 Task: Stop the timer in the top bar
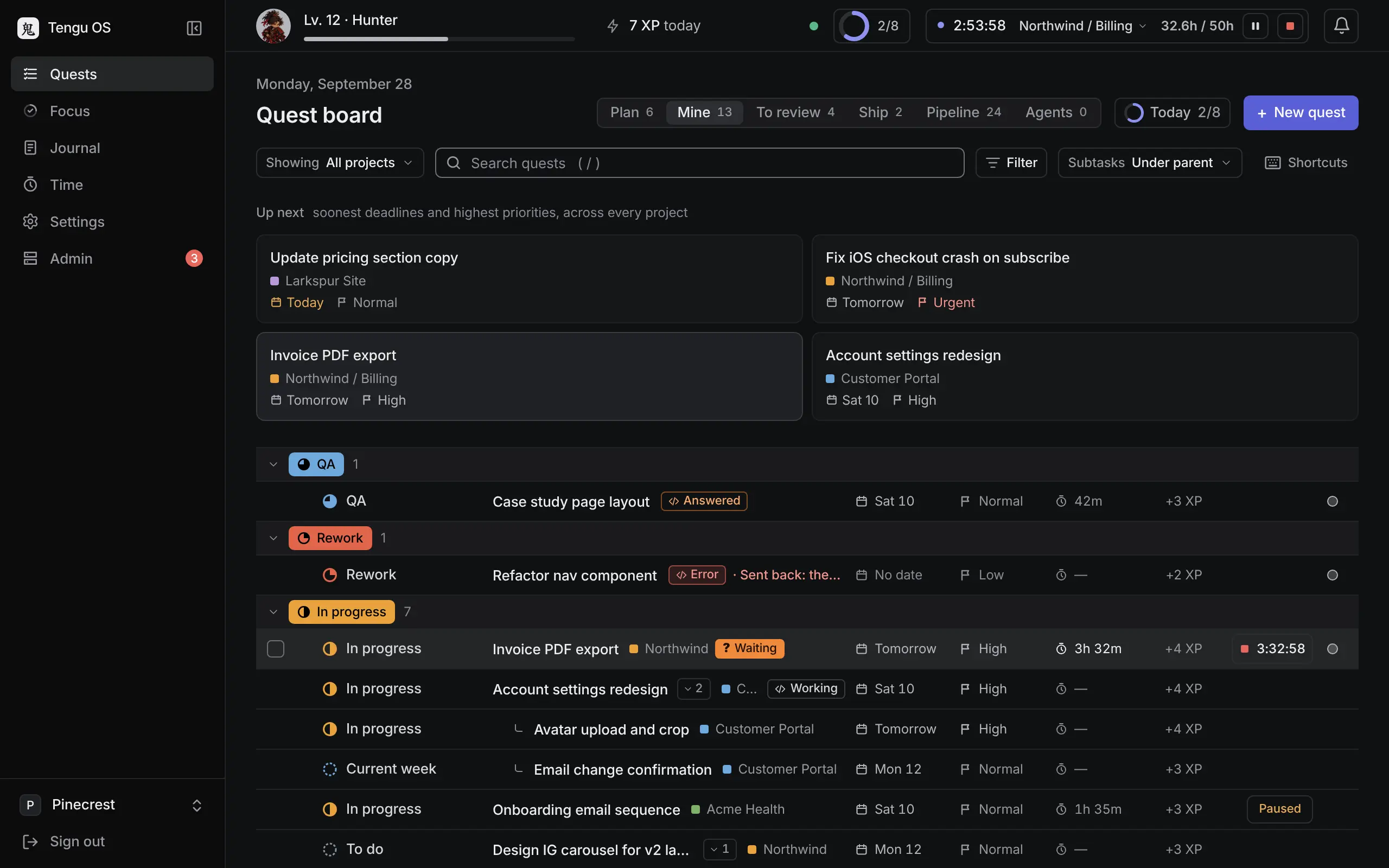[1290, 26]
